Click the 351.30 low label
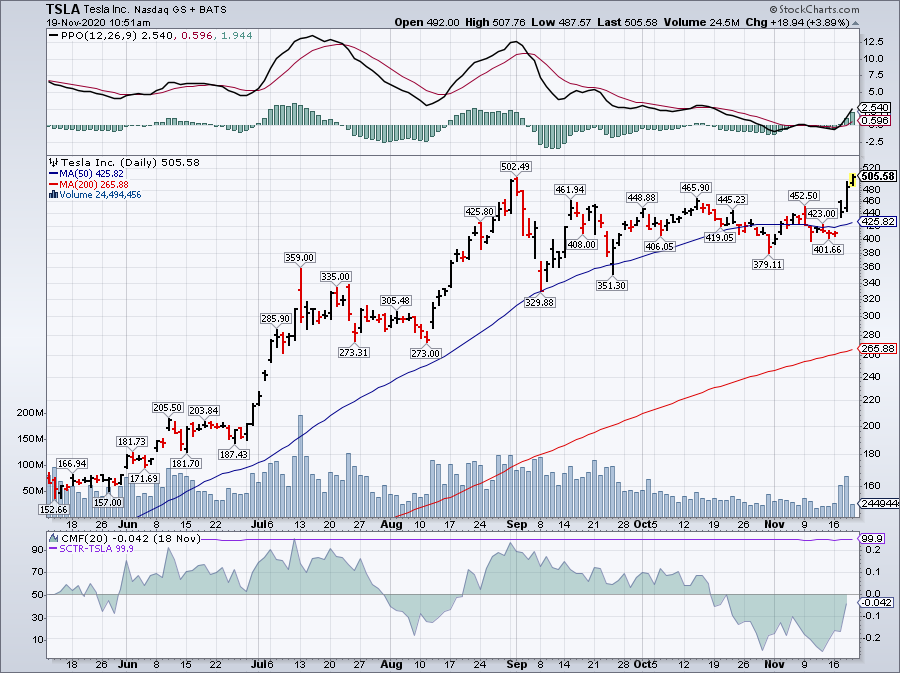Viewport: 900px width, 673px height. click(611, 285)
